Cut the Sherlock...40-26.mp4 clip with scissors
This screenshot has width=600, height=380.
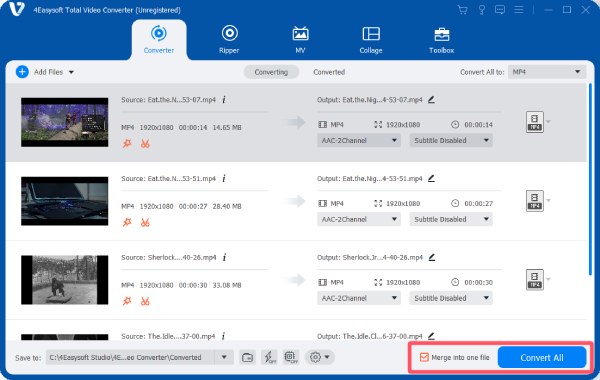pyautogui.click(x=145, y=301)
